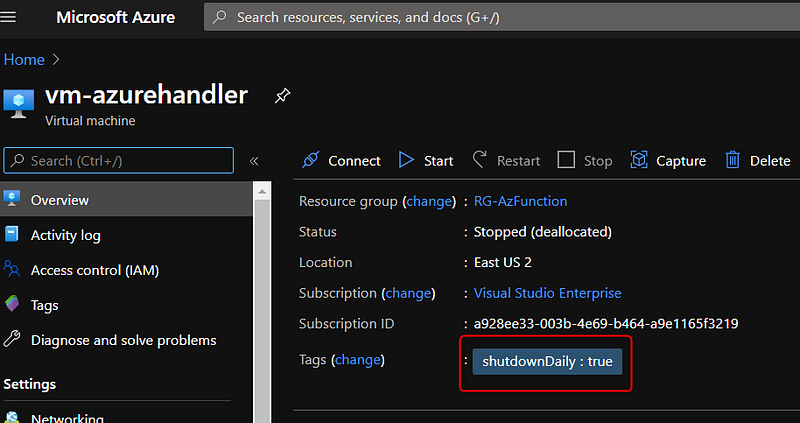Click the Tags label icon in sidebar
The image size is (800, 423).
pos(12,304)
